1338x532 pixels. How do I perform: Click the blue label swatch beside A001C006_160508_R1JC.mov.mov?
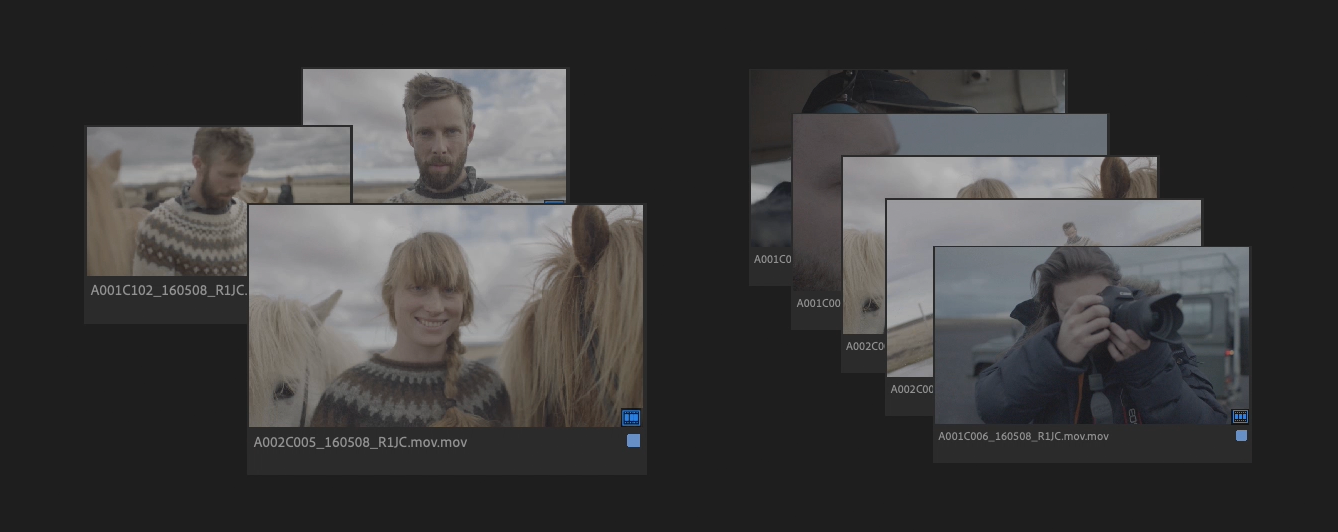[x=1241, y=436]
